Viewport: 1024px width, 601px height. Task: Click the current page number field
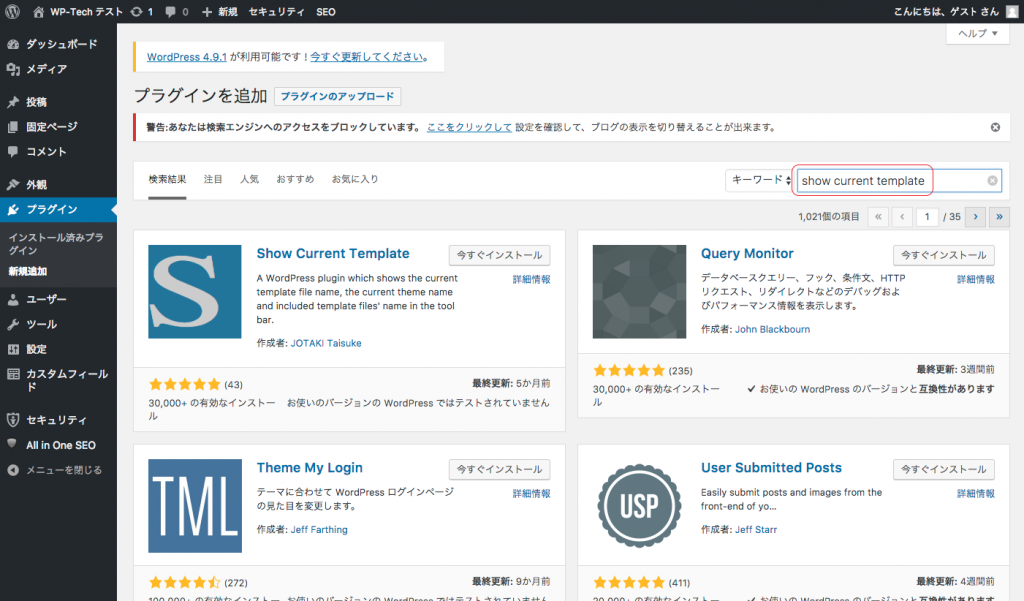[927, 217]
